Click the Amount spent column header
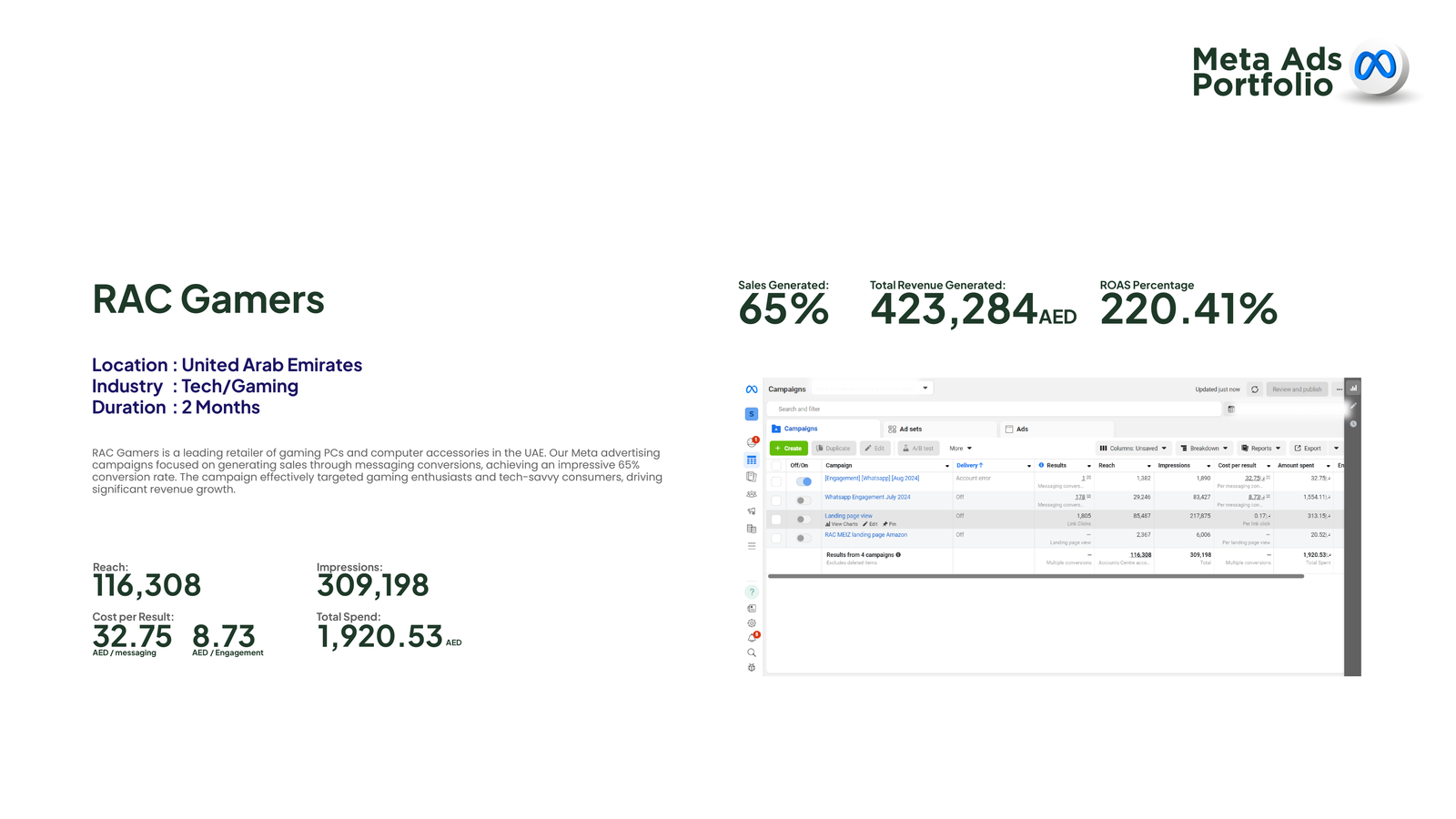The height and width of the screenshot is (819, 1456). 1296,465
